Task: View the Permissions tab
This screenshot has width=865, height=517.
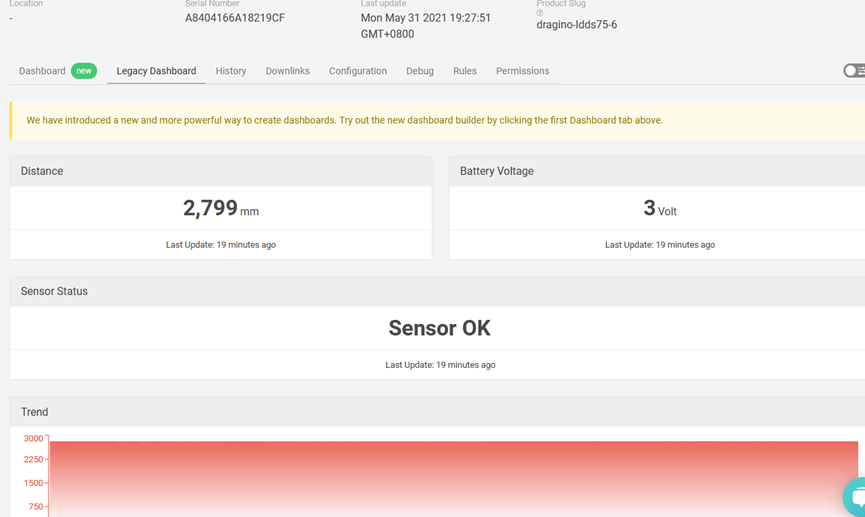Action: pyautogui.click(x=522, y=71)
